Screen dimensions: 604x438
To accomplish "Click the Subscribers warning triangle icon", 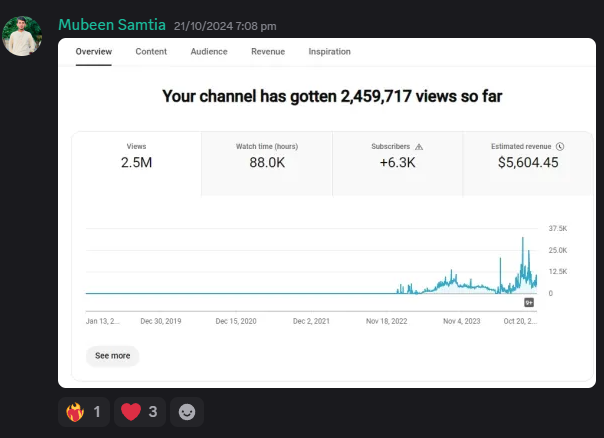I will coord(419,147).
